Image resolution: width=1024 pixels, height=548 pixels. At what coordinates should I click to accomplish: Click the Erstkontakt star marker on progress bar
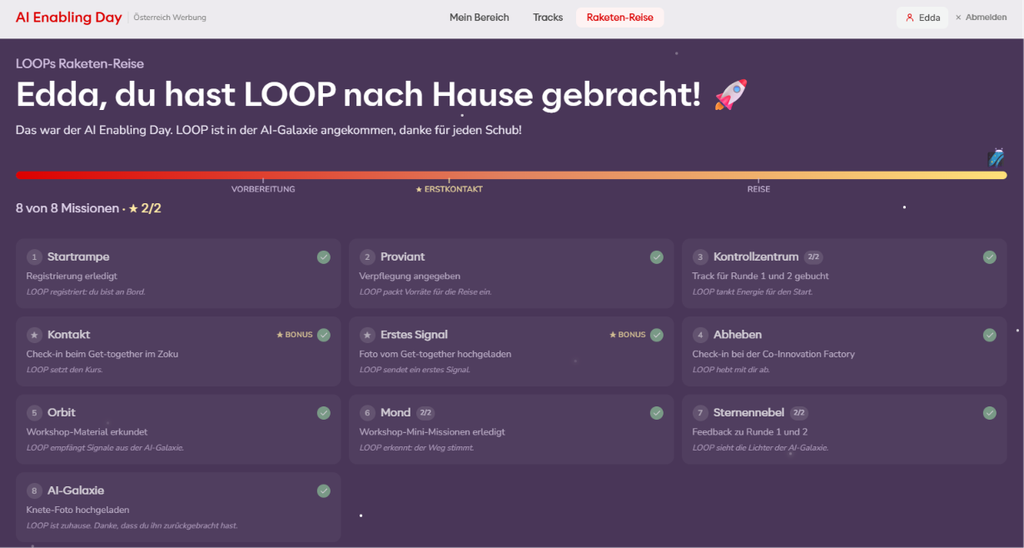(x=449, y=189)
